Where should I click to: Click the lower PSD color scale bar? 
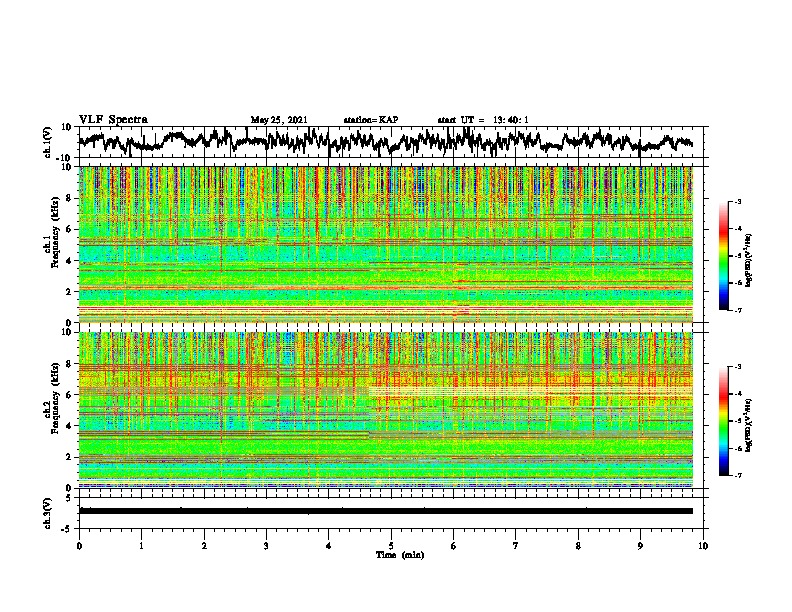pyautogui.click(x=723, y=421)
